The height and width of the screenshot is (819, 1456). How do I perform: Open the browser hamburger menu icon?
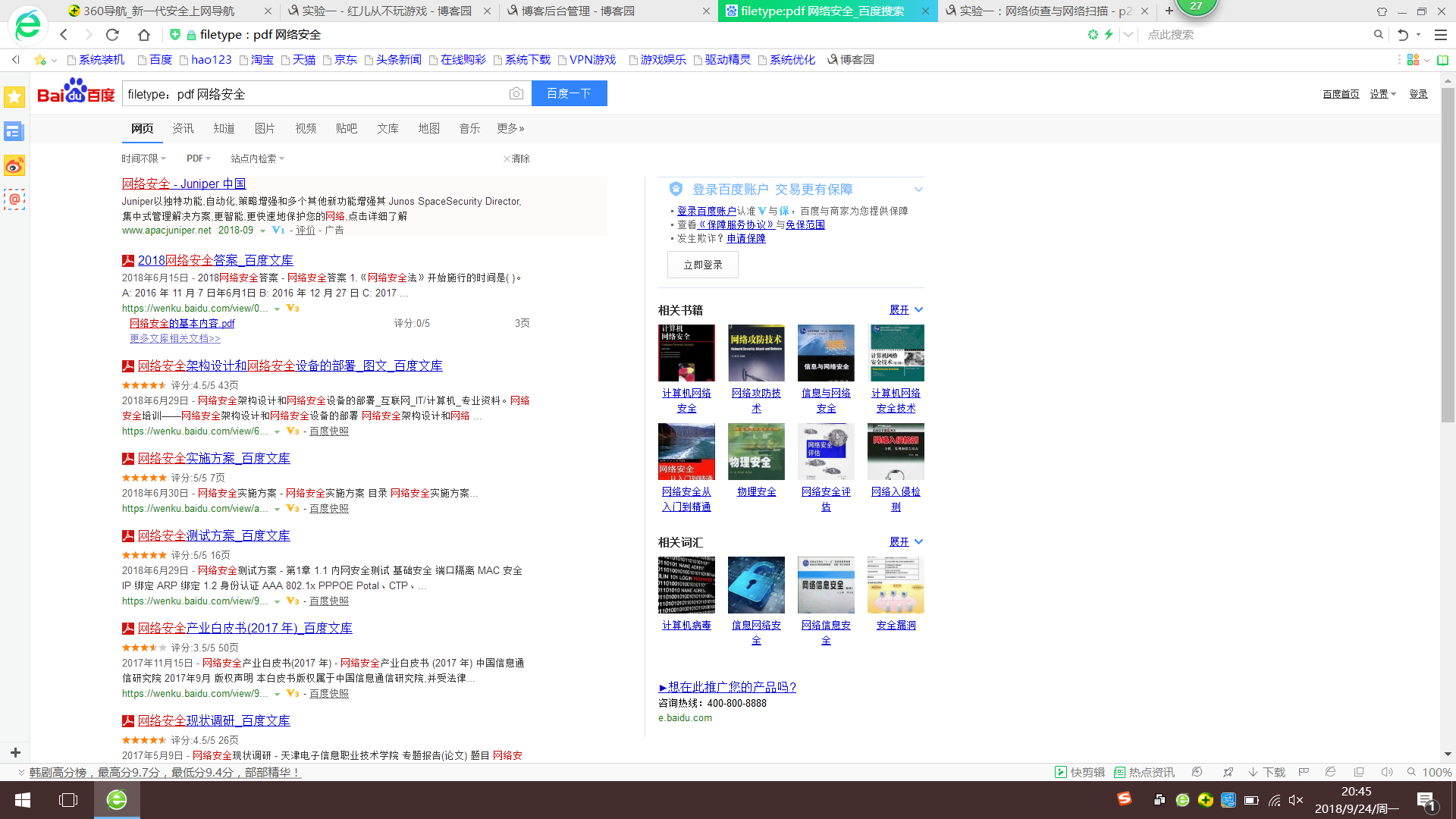tap(1441, 35)
